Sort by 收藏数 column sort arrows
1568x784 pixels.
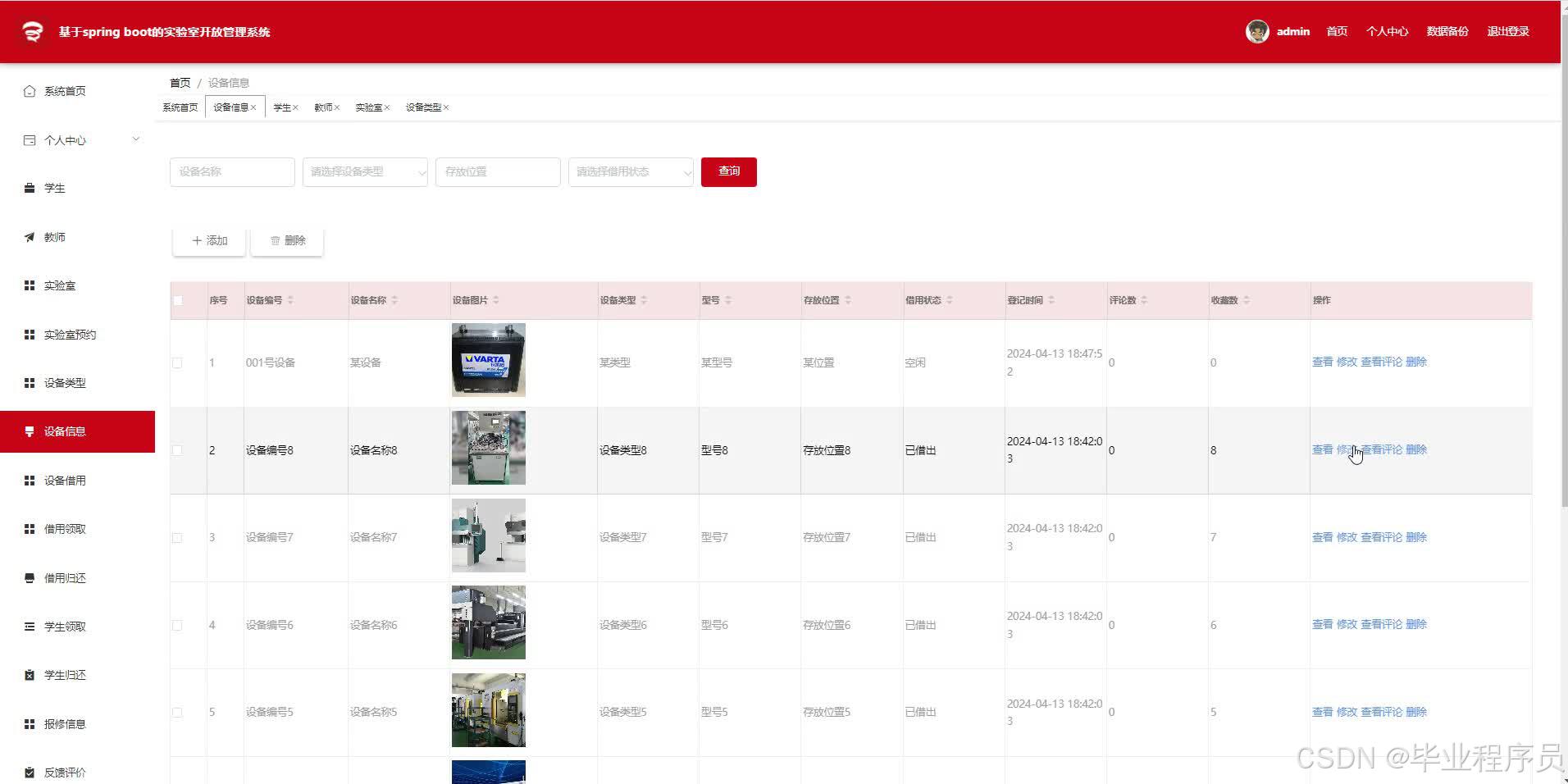pos(1247,300)
